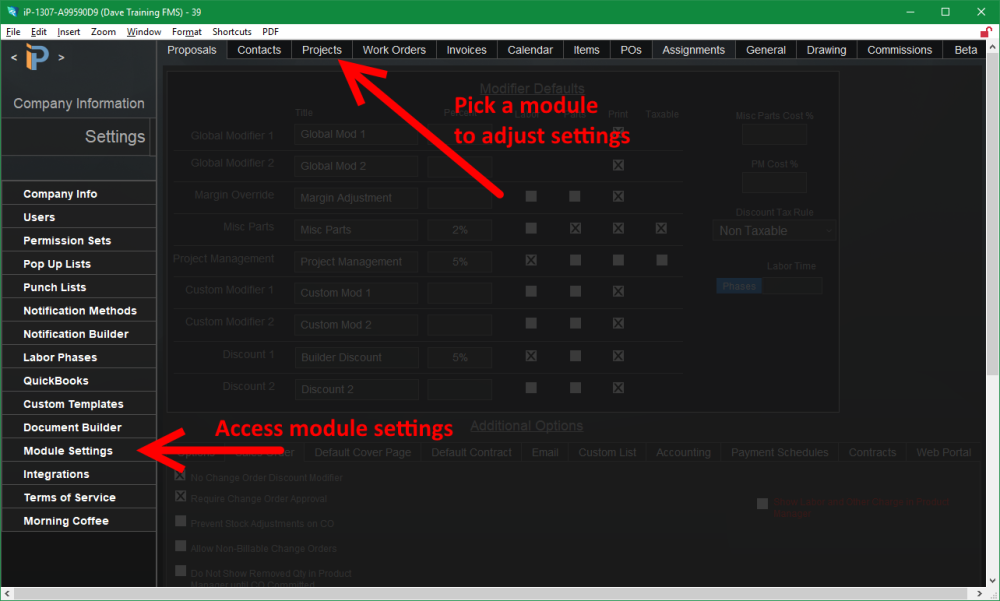Click the Misc Parts Cost % input field

click(x=774, y=134)
